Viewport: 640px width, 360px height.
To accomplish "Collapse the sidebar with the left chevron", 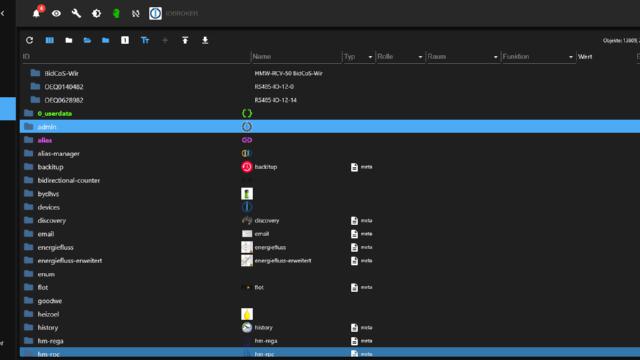I will [3, 13].
